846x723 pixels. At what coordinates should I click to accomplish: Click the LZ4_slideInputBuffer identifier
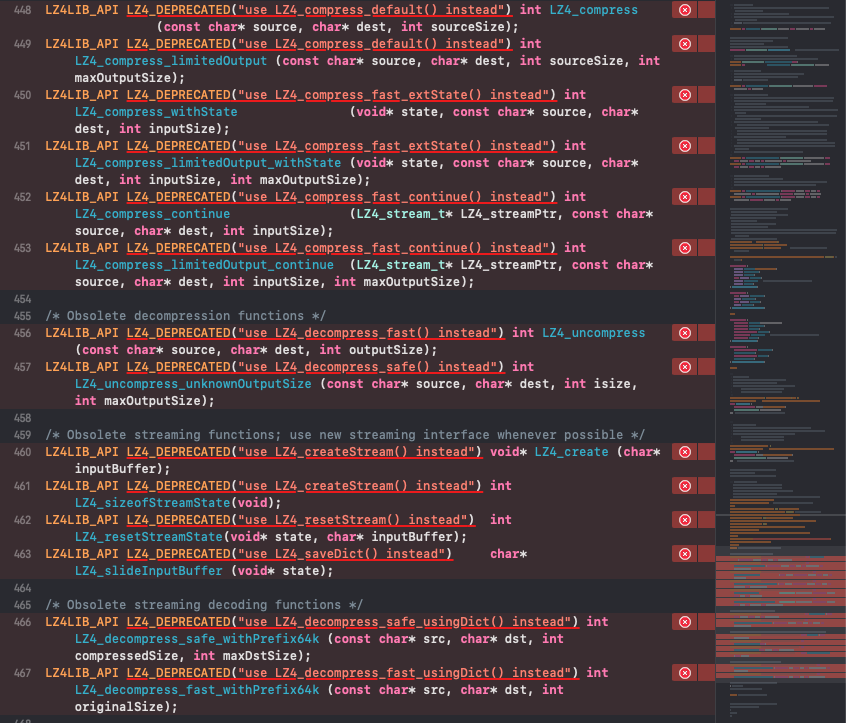148,571
